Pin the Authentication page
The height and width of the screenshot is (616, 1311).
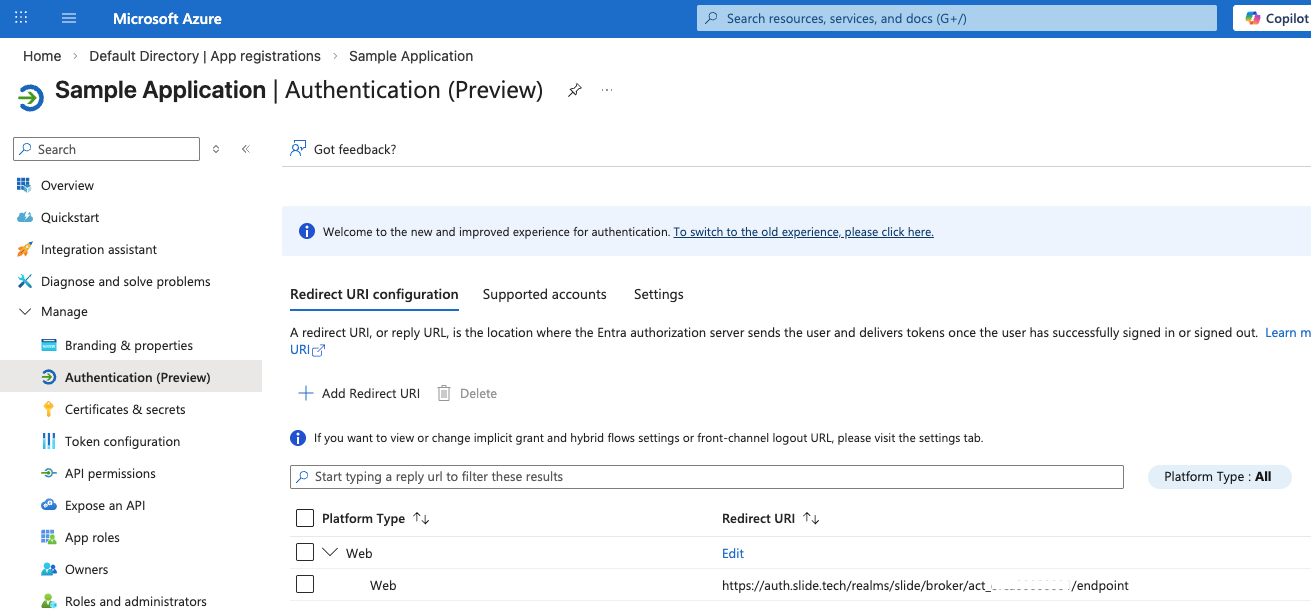point(574,89)
